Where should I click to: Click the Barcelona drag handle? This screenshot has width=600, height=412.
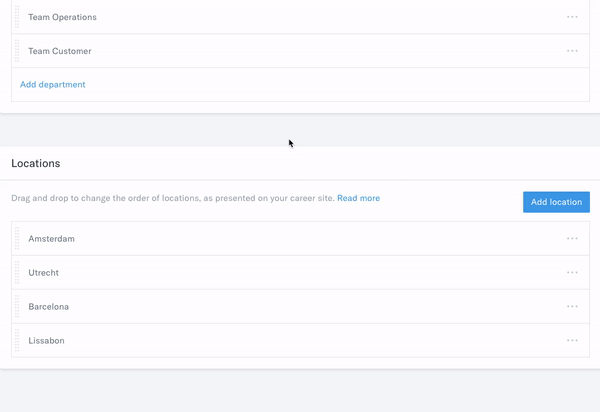[x=17, y=306]
